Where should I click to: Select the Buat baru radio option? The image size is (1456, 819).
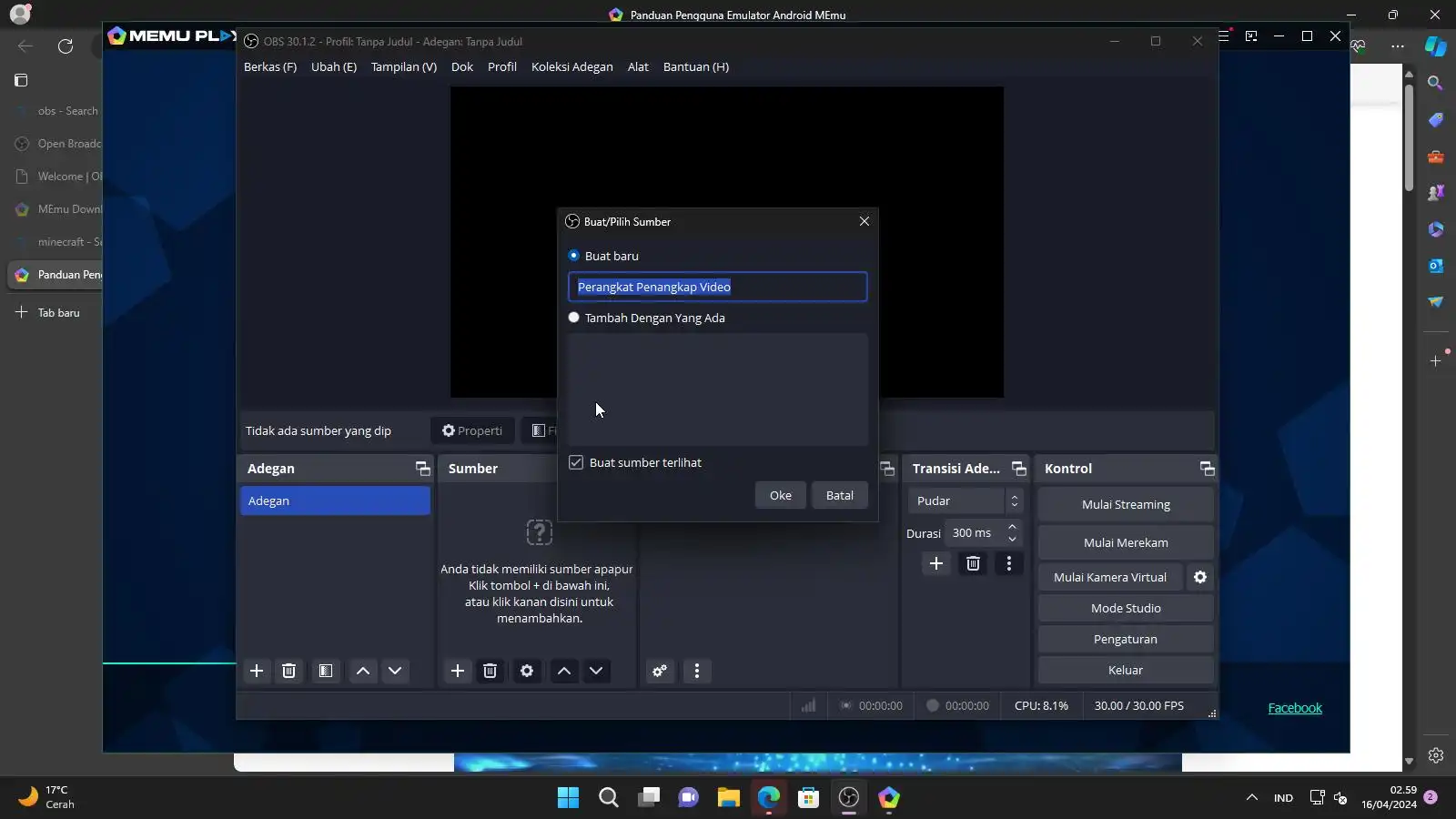(573, 256)
